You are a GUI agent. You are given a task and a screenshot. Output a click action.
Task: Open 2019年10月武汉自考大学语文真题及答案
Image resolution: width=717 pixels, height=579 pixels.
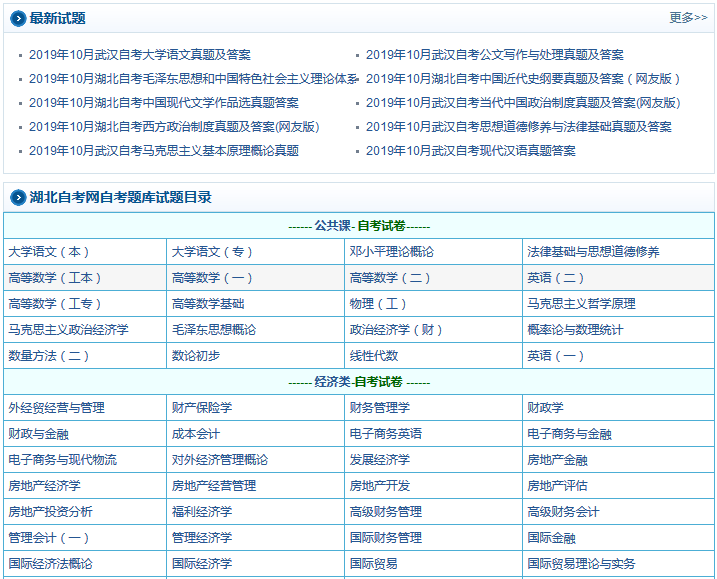(x=139, y=55)
